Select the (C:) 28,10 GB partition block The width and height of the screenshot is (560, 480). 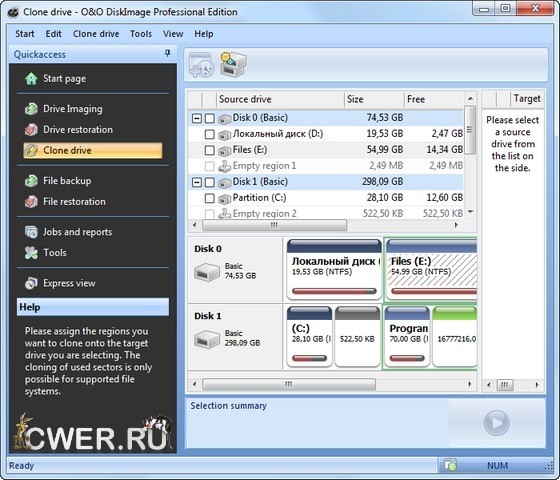tap(309, 336)
